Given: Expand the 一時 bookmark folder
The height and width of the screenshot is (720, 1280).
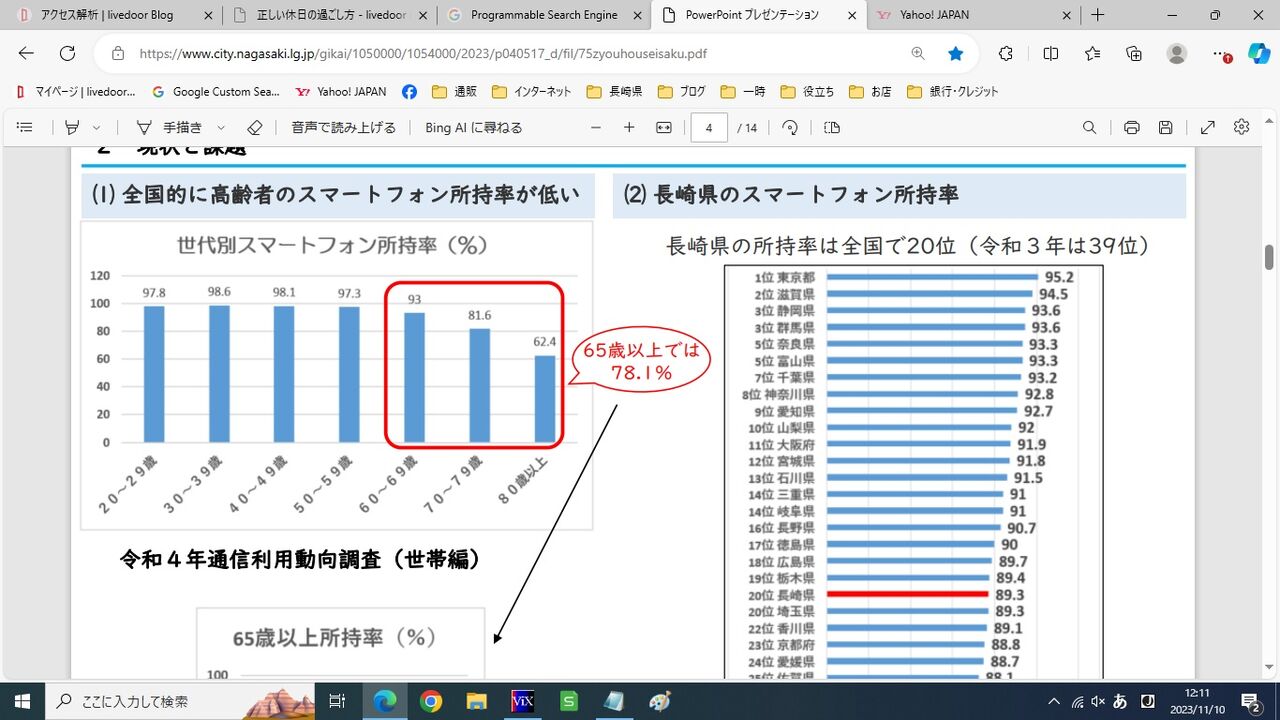Looking at the screenshot, I should pos(742,91).
